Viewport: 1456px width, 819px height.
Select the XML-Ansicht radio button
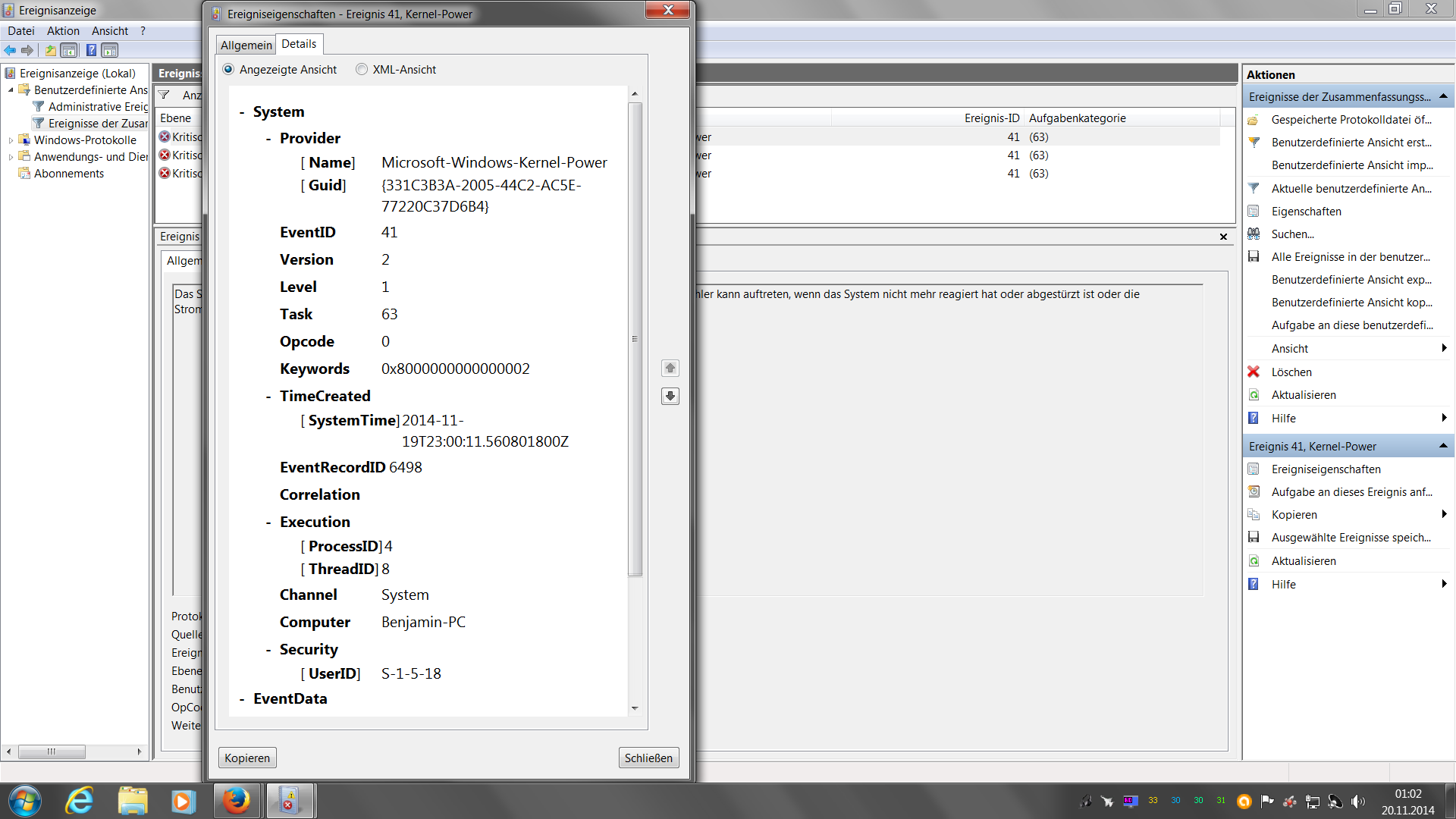click(362, 69)
